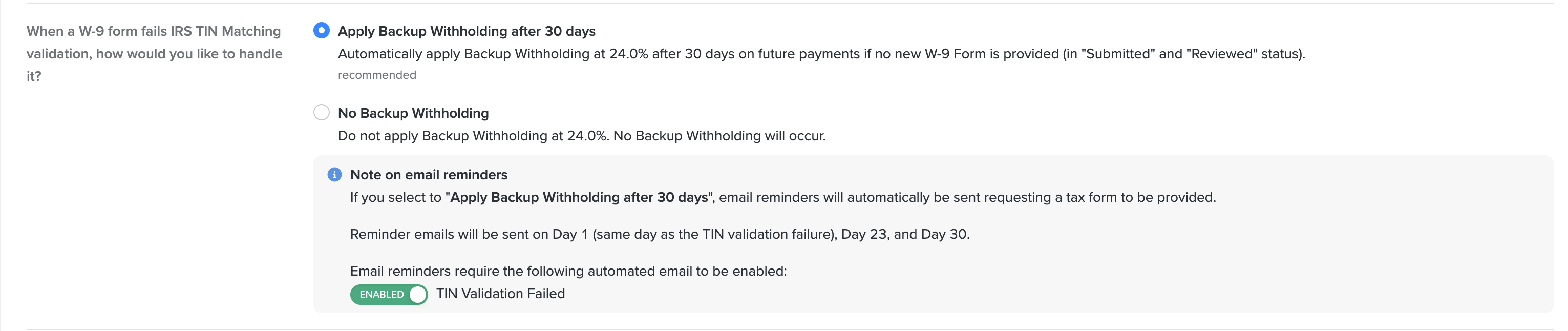Click the "Note on email reminders" heading

pyautogui.click(x=429, y=175)
